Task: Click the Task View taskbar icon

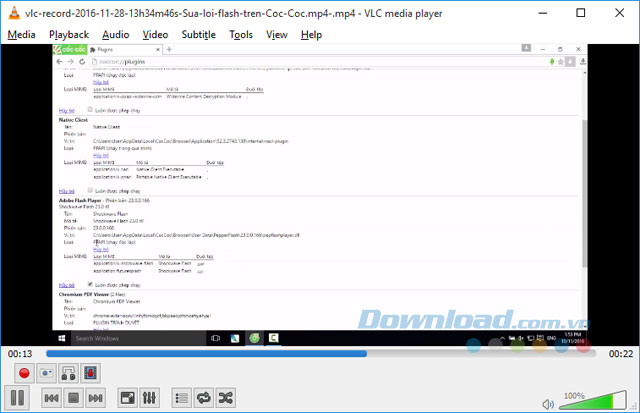Action: click(x=216, y=338)
